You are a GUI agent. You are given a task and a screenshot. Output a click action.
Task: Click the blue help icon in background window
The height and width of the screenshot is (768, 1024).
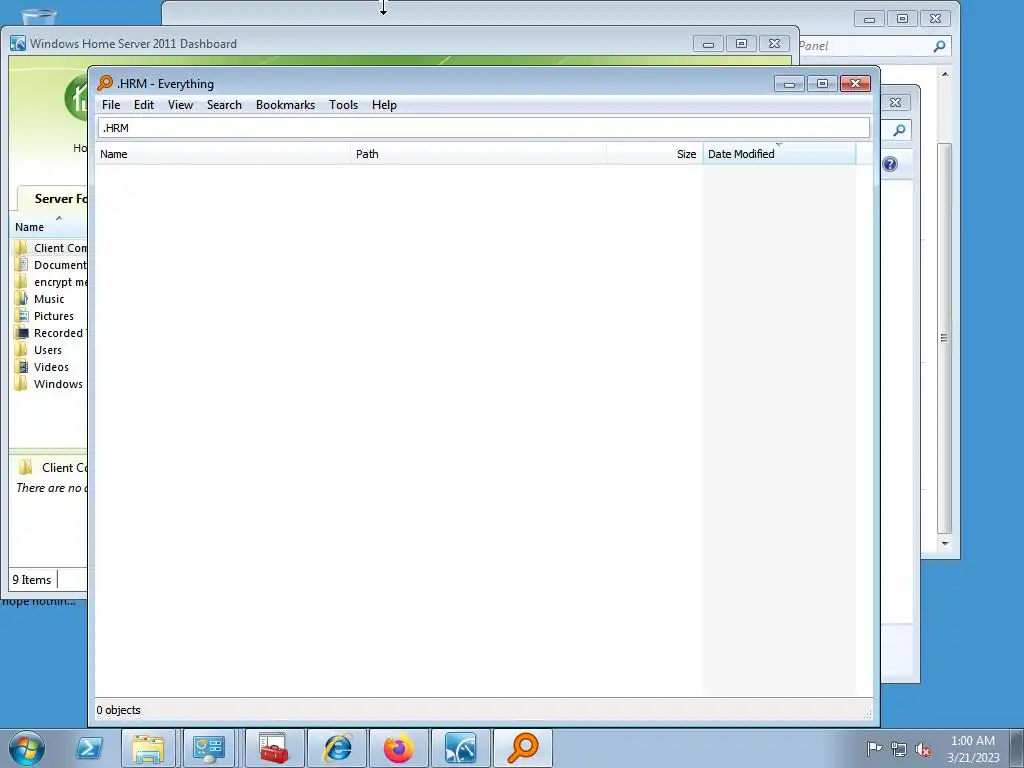pos(889,164)
